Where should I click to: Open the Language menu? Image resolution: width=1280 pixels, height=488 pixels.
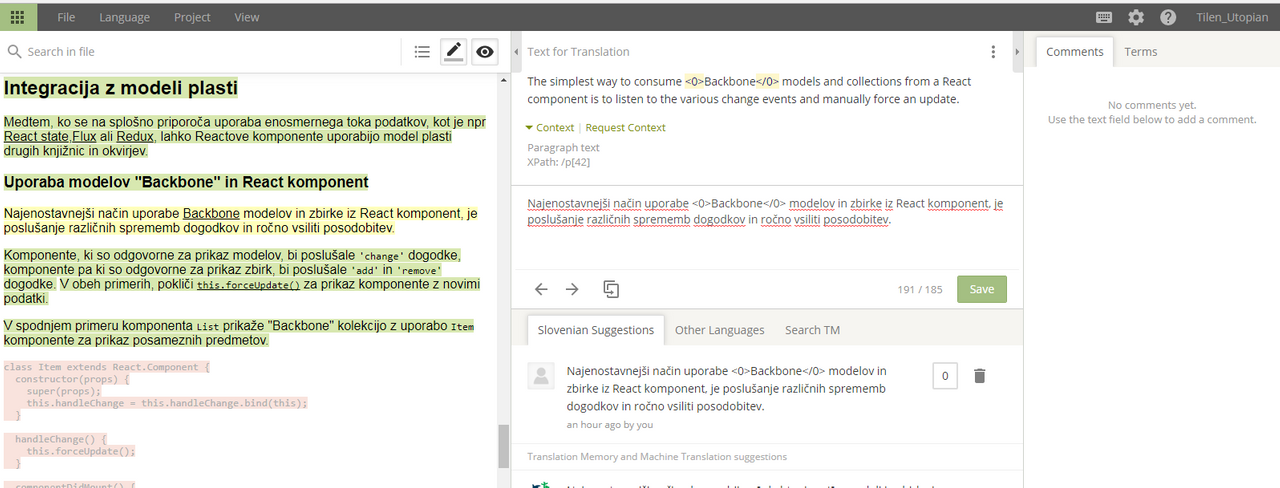tap(124, 17)
